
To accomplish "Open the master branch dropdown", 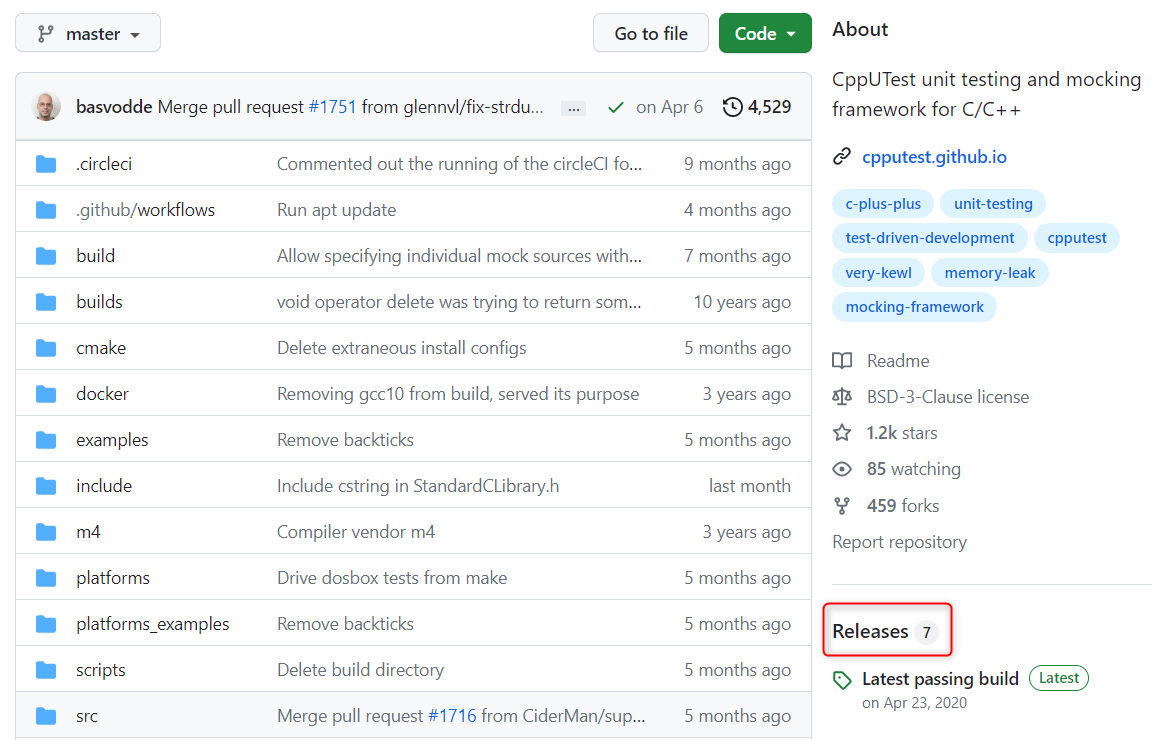I will point(88,33).
